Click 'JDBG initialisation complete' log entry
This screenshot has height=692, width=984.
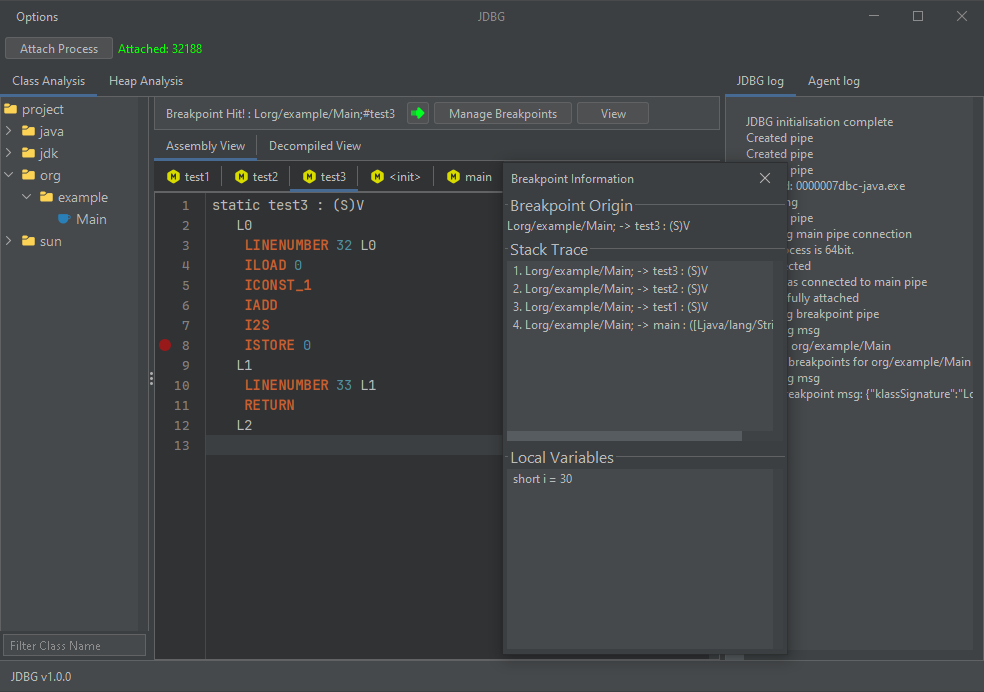(x=819, y=122)
